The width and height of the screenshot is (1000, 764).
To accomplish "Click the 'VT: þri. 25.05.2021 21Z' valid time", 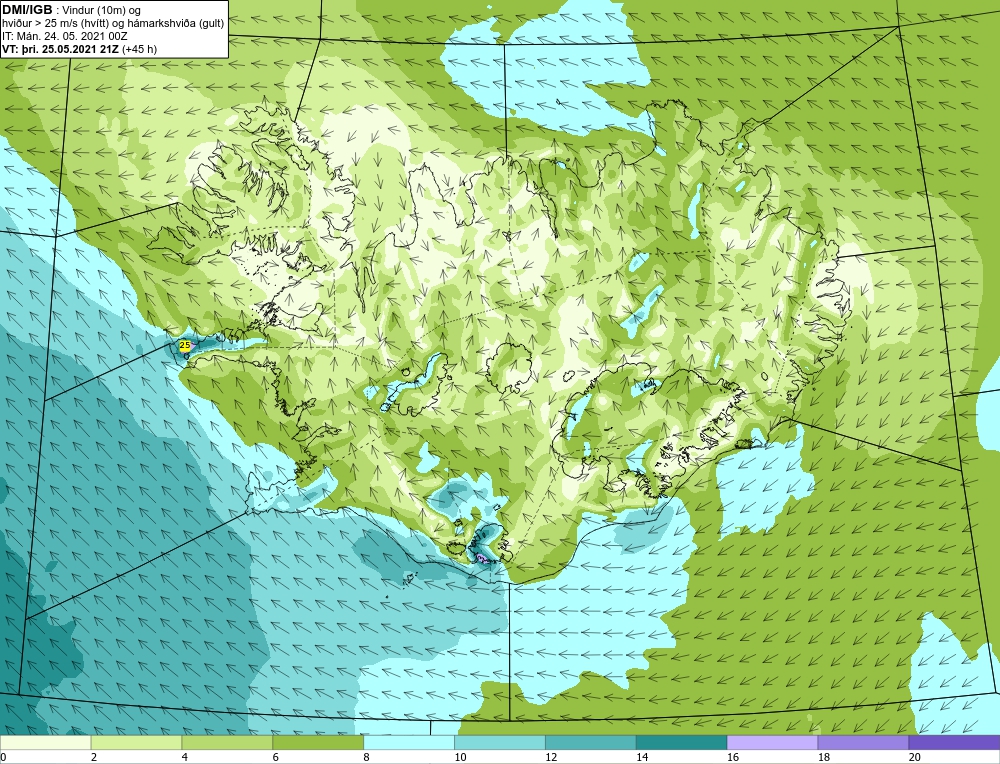I will click(x=61, y=48).
